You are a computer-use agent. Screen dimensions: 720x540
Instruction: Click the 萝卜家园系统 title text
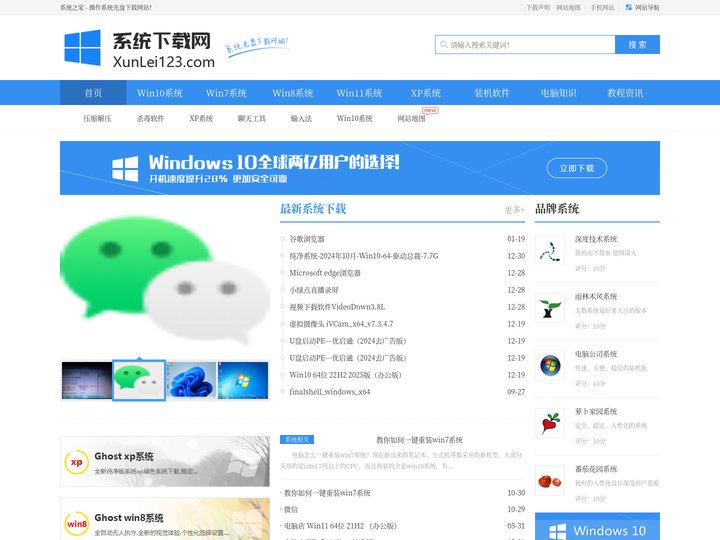click(596, 411)
